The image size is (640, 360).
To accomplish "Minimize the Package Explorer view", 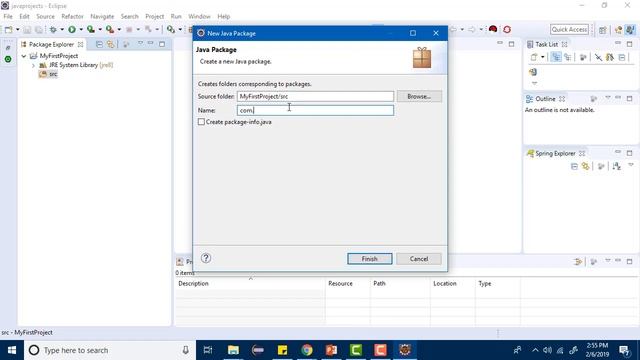I will pyautogui.click(x=151, y=43).
